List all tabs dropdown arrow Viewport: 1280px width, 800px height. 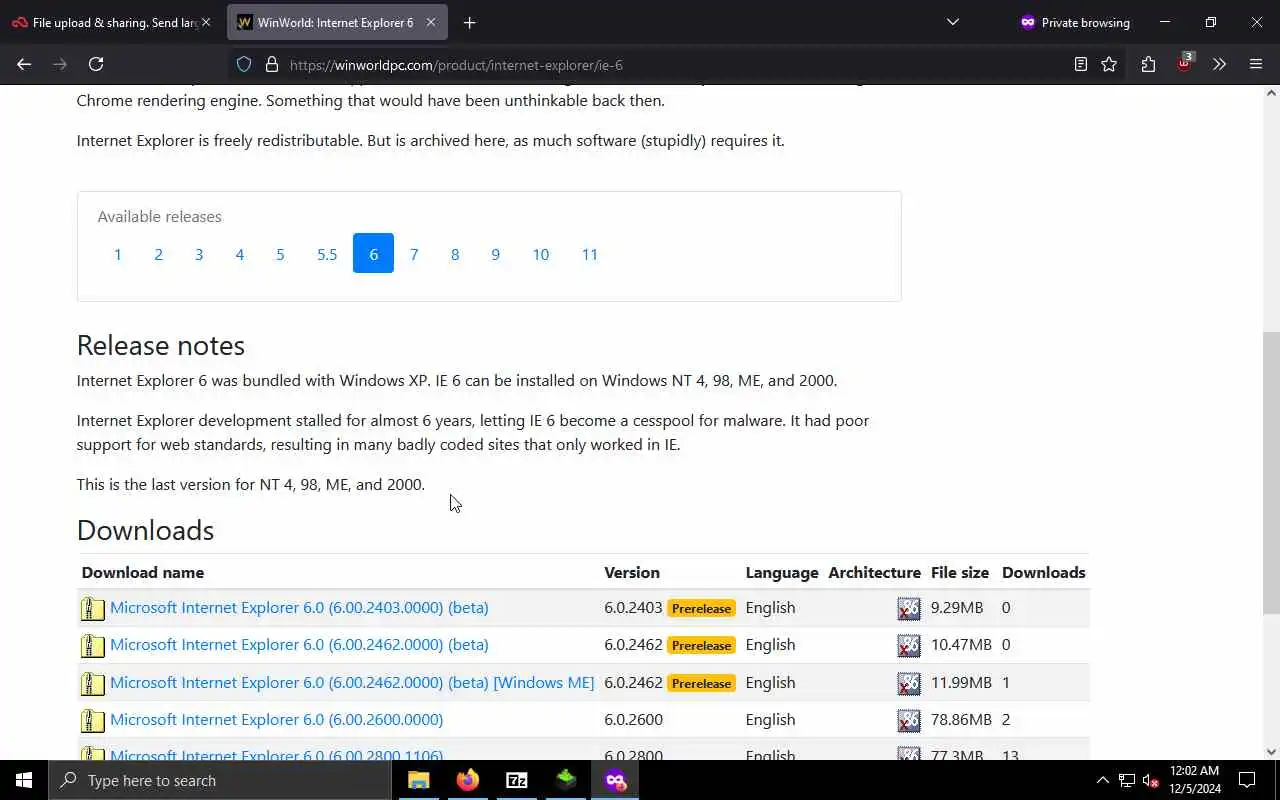tap(952, 22)
